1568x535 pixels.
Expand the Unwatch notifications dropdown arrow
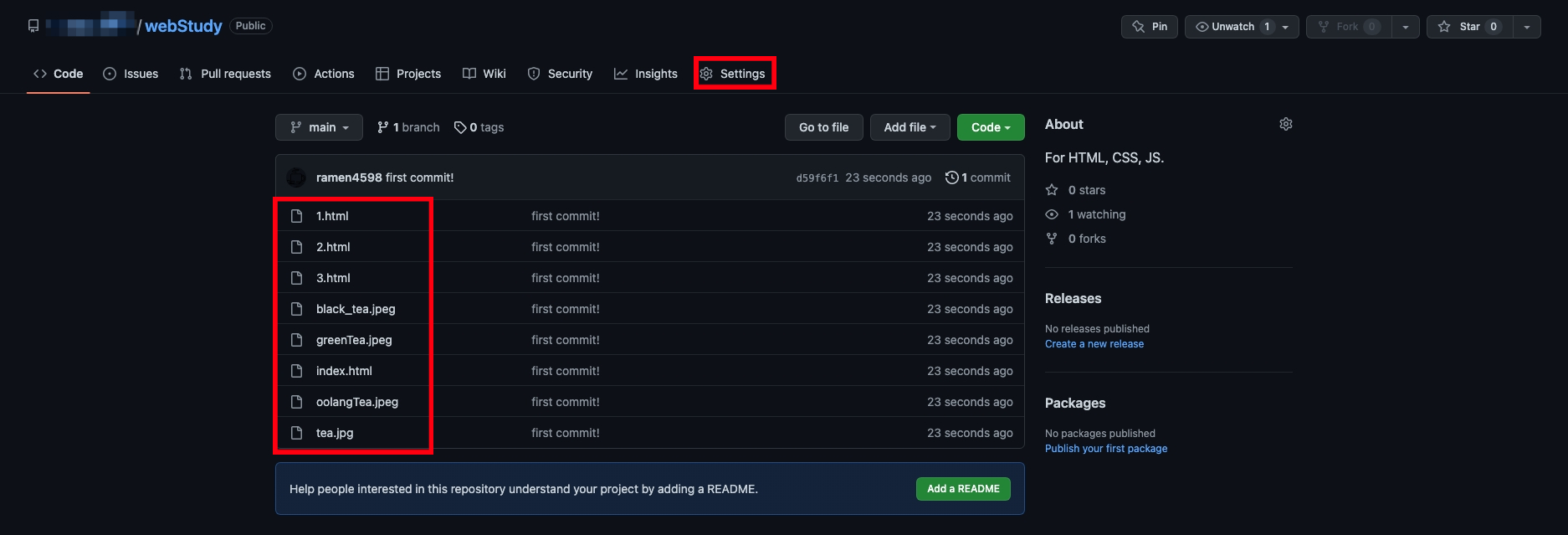tap(1286, 27)
